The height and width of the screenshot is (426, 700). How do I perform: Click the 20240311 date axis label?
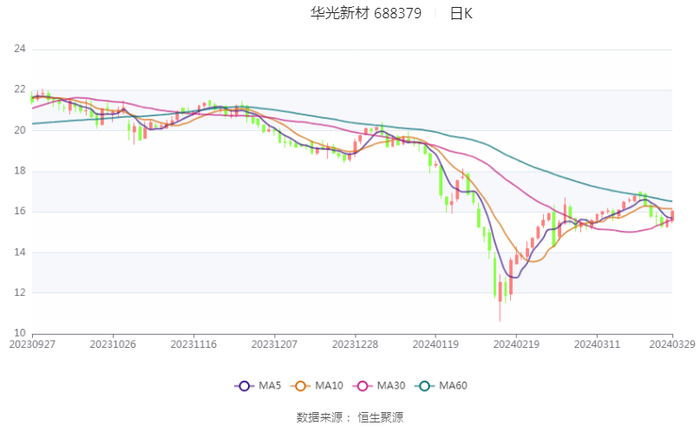[x=596, y=343]
